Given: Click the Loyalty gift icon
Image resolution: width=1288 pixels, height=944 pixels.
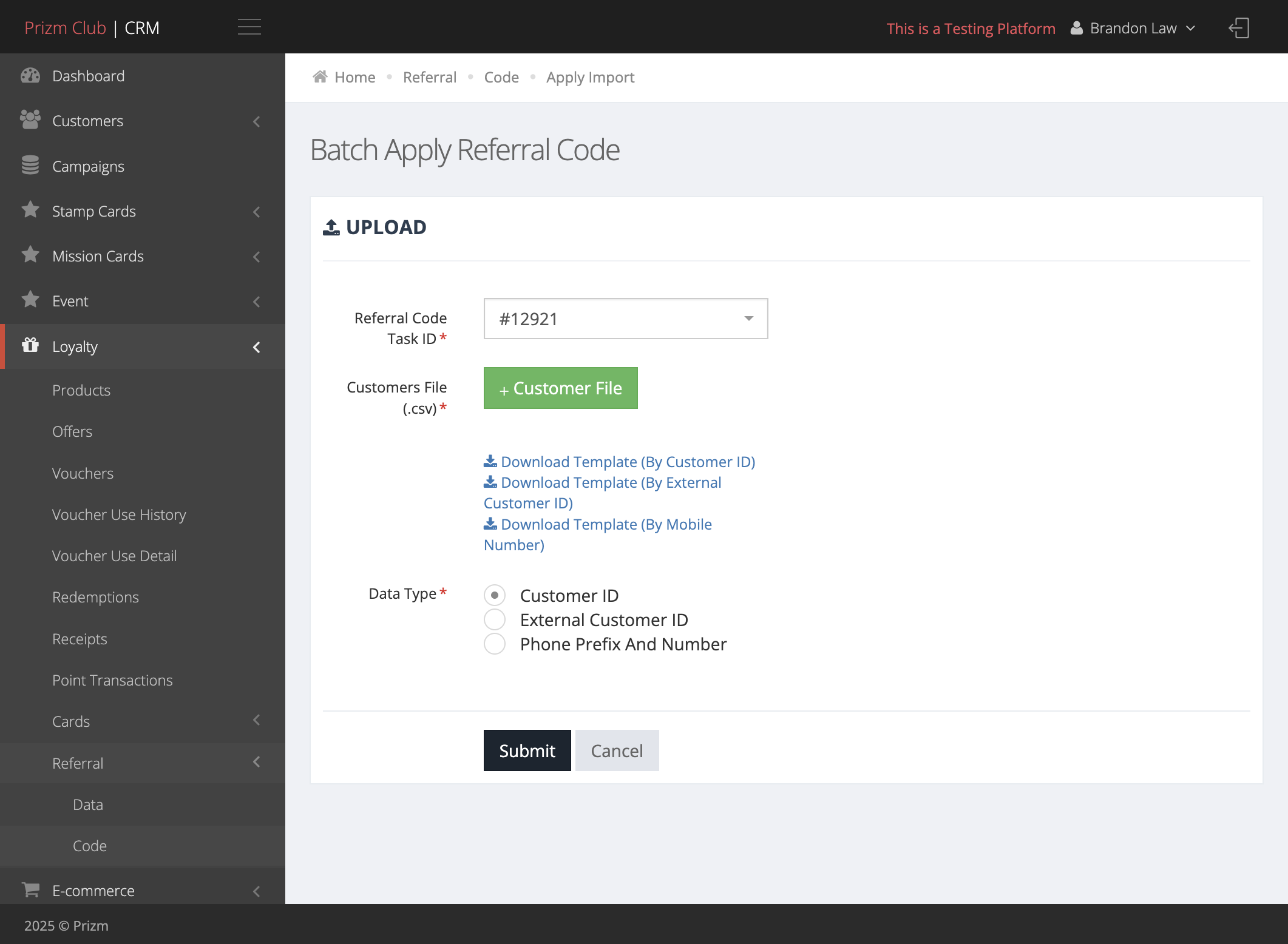Looking at the screenshot, I should tap(30, 345).
